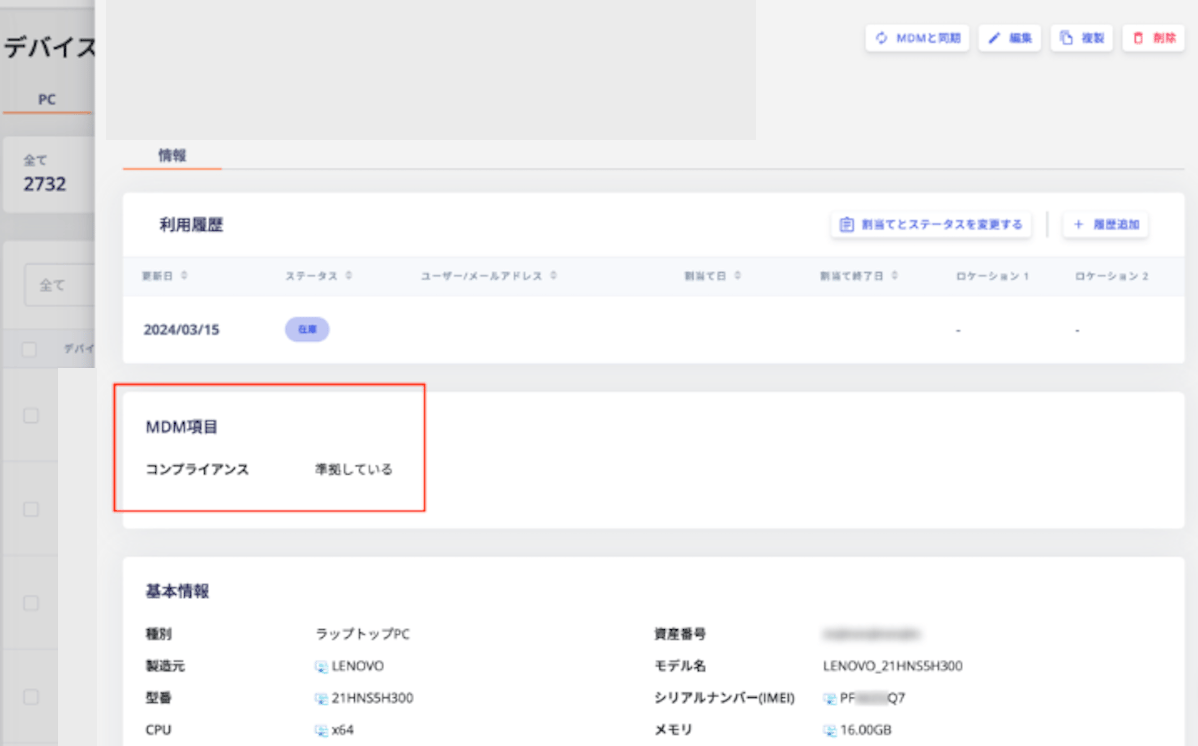Click the 基本情報 section heading

coord(177,591)
